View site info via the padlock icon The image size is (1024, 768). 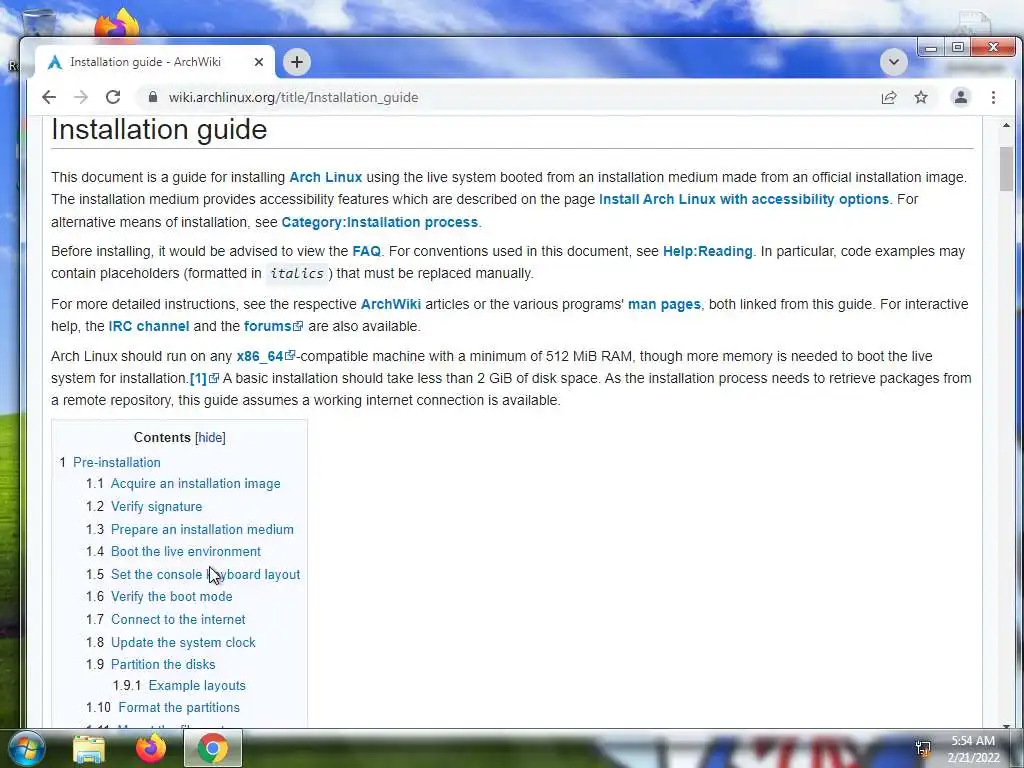point(153,97)
